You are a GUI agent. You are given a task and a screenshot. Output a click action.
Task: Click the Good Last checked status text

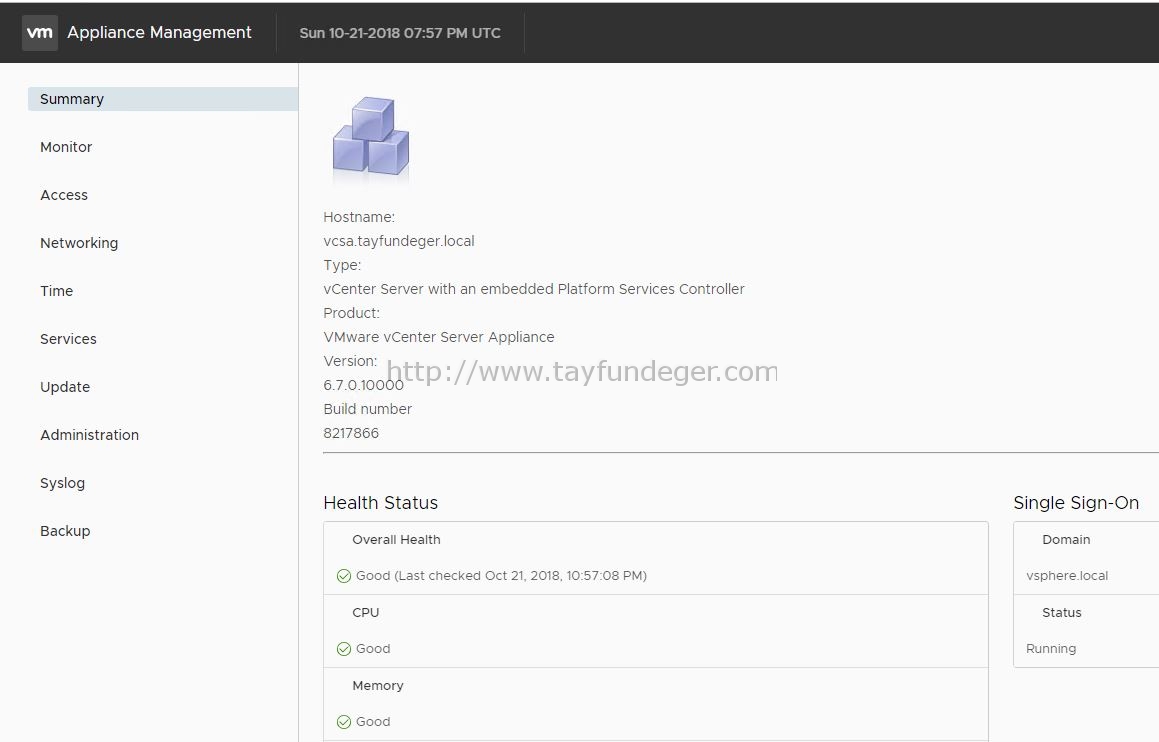501,576
